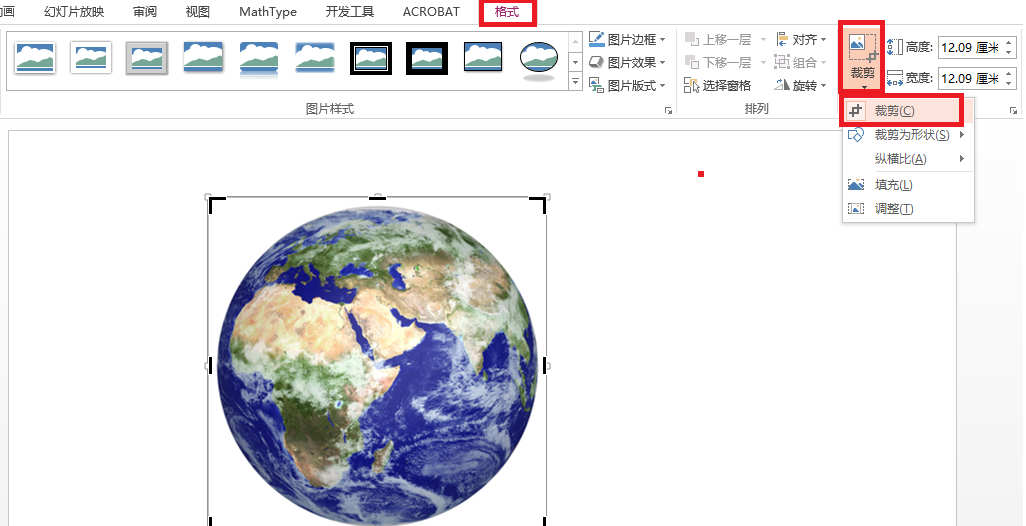Open the 旋转 rotate dropdown
Screen dimensions: 1026x526
tap(802, 86)
